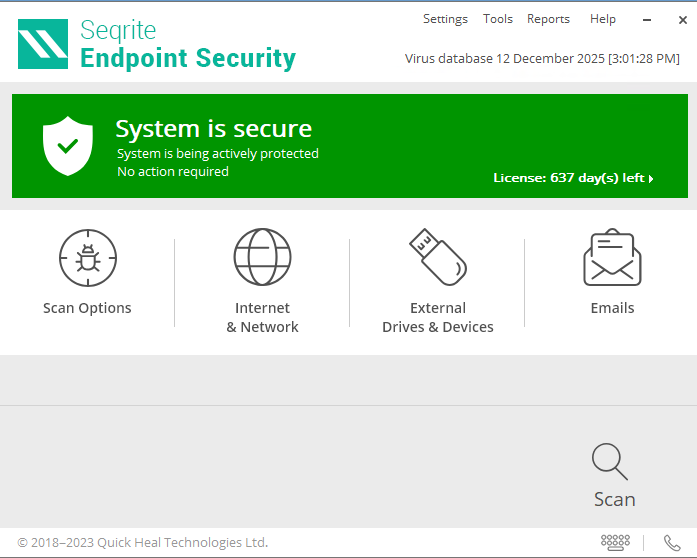Click the 'External Drives & Devices' label
Viewport: 697px width, 558px height.
tap(437, 317)
